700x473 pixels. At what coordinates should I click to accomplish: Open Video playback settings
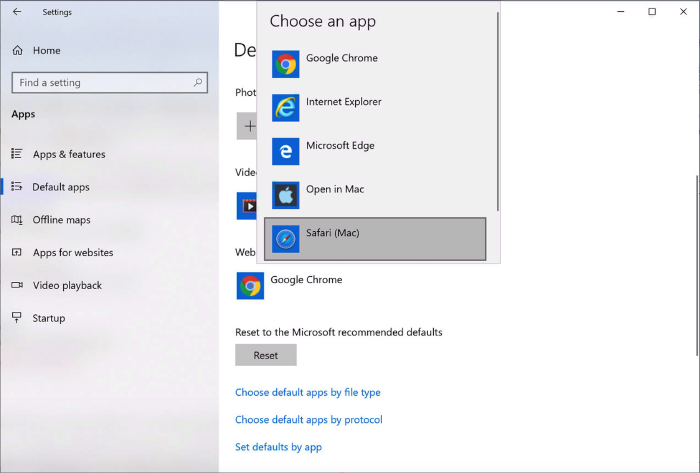(67, 285)
